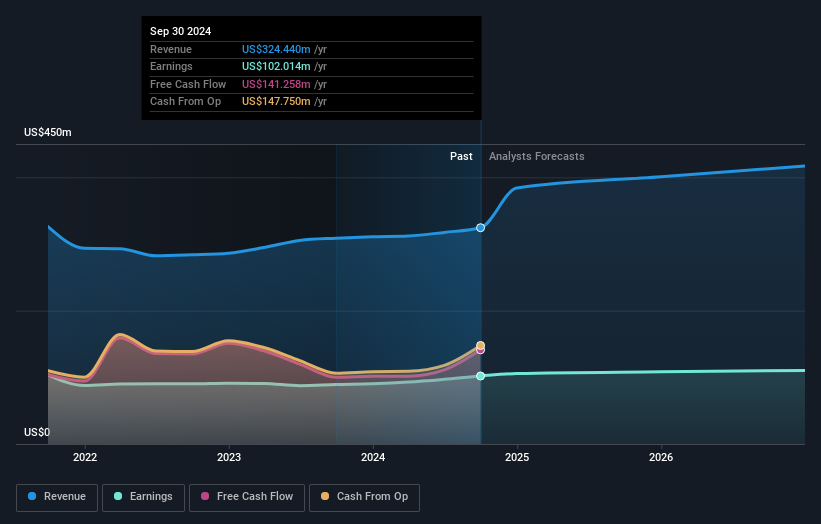
Task: Toggle the Revenue legend series
Action: (57, 497)
